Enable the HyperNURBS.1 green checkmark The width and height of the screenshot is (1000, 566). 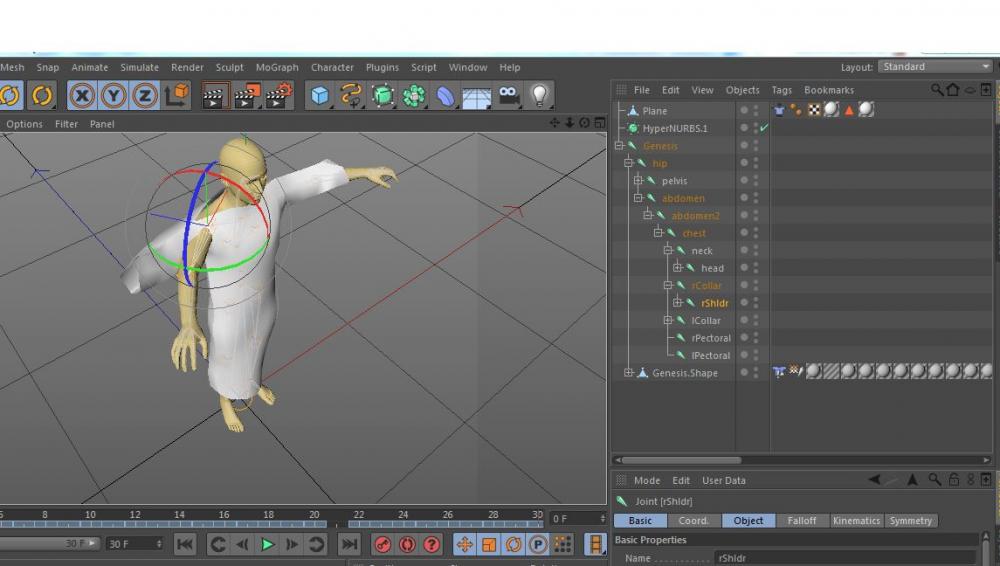pos(764,128)
